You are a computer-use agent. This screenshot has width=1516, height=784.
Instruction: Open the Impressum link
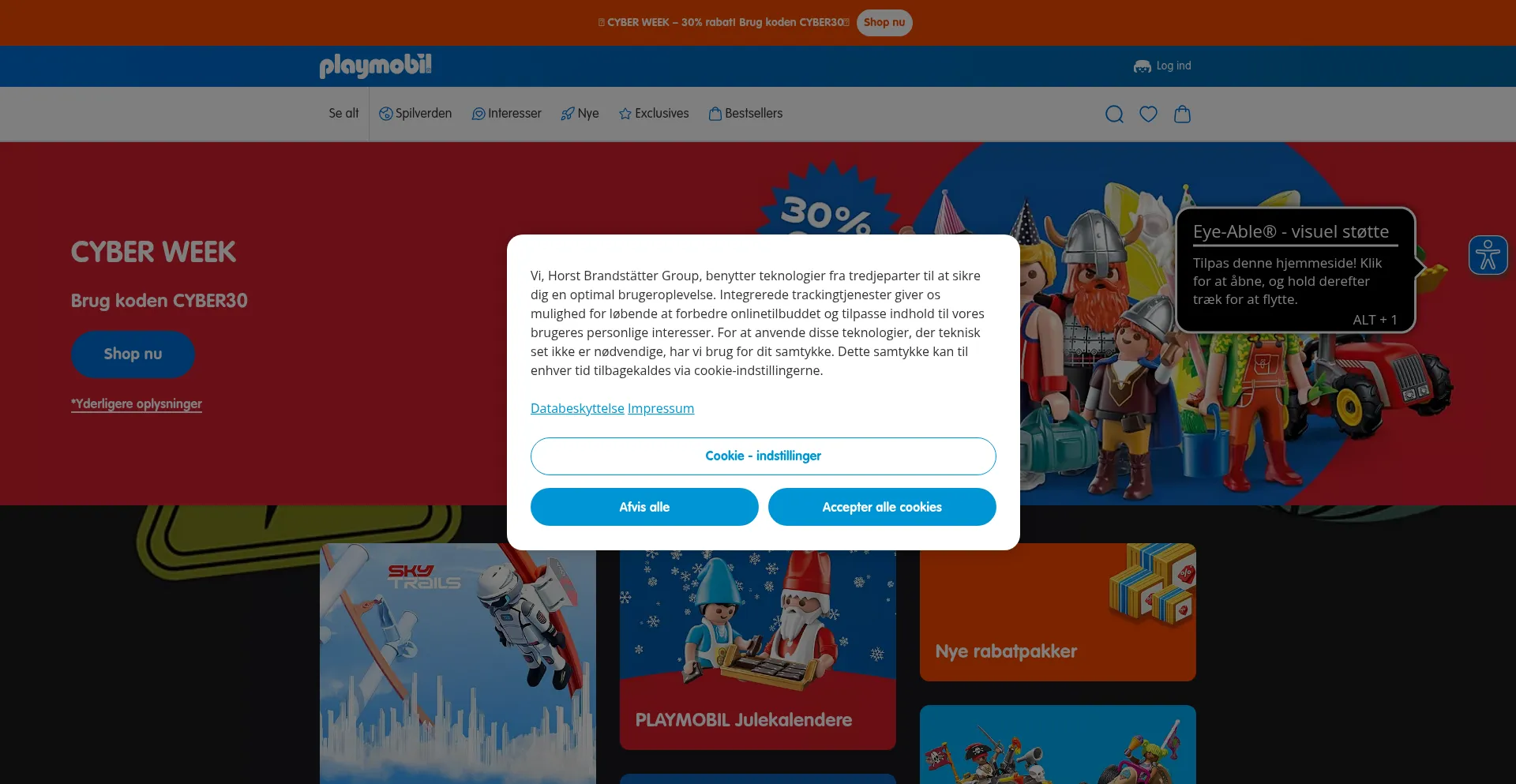pos(661,408)
